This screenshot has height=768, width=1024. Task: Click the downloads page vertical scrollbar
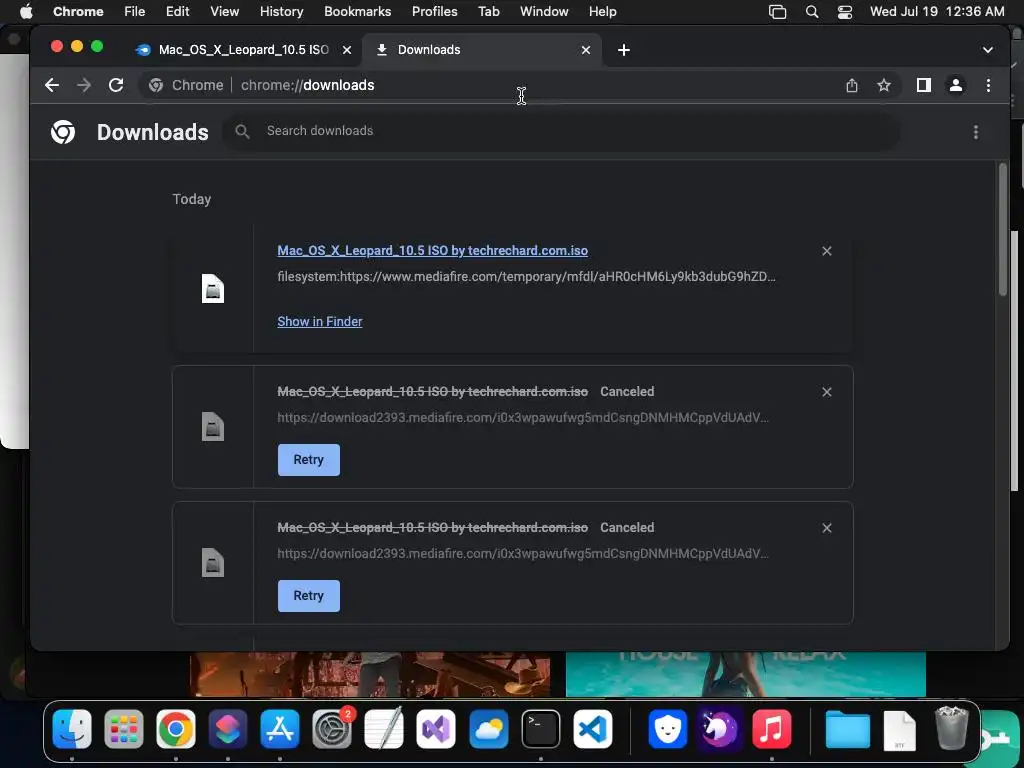point(1002,231)
